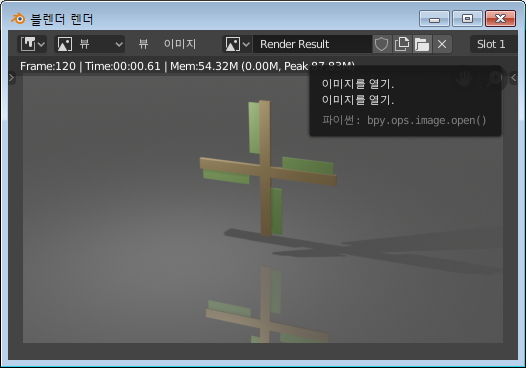Open the 이미지 menu

click(x=180, y=44)
